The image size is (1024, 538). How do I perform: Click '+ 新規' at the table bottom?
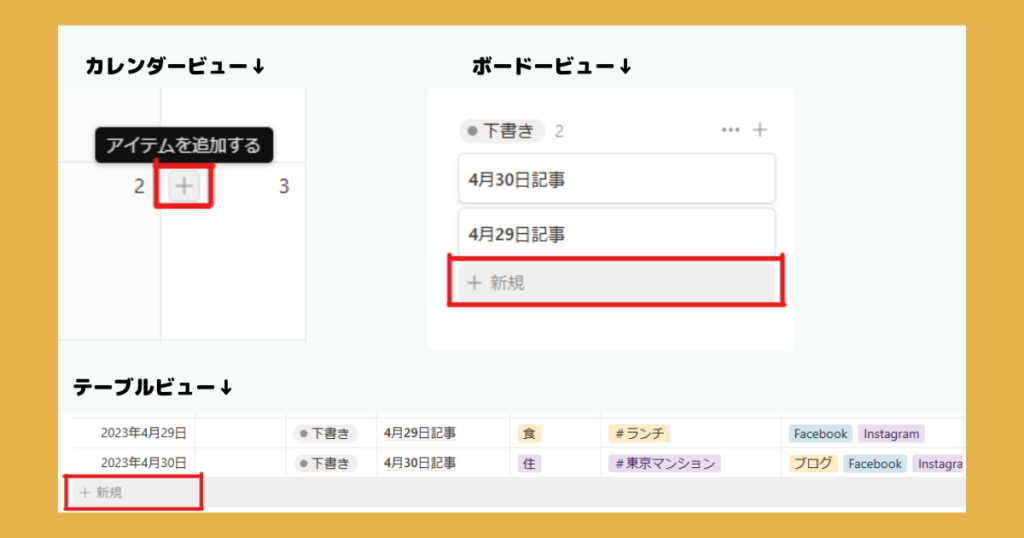coord(132,492)
